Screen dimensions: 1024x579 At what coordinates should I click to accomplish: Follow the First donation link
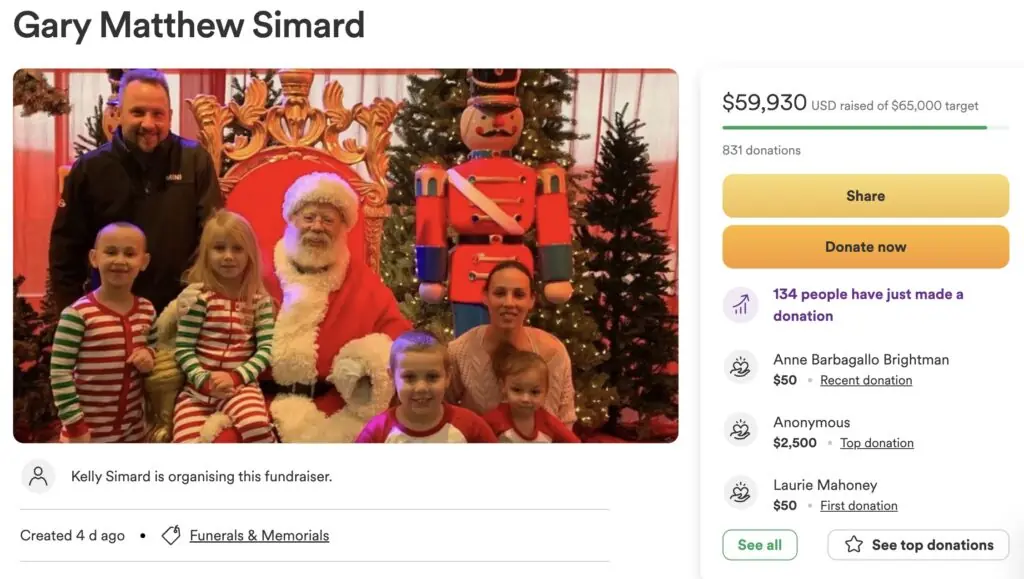tap(859, 506)
